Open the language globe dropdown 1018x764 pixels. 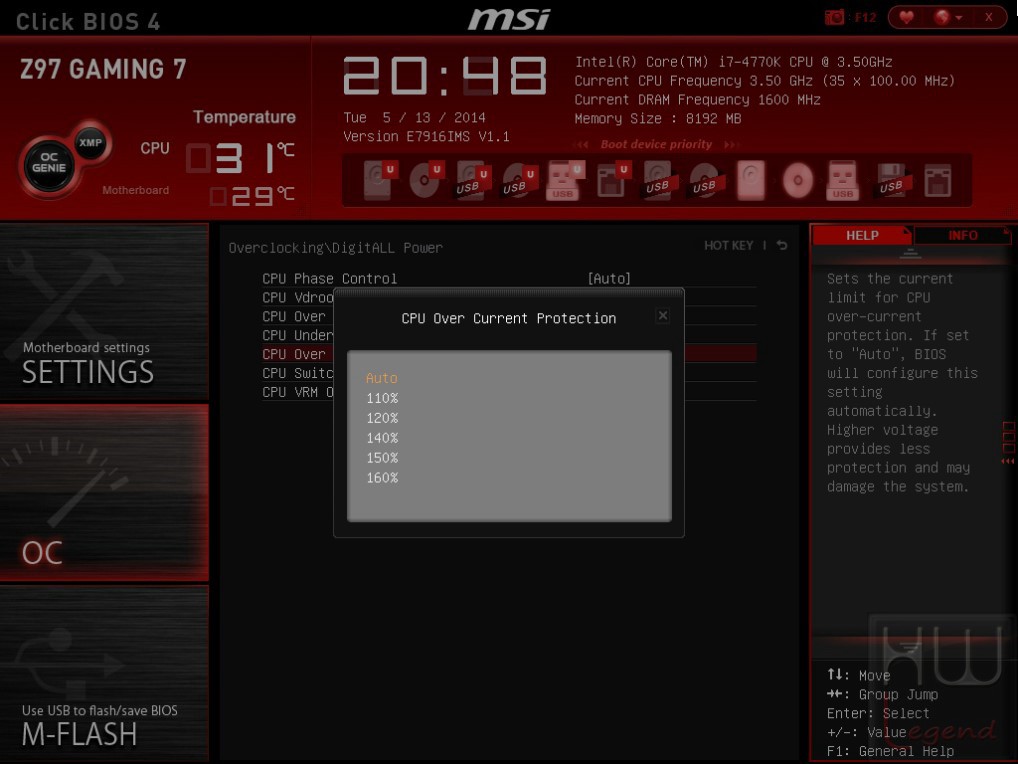[948, 18]
